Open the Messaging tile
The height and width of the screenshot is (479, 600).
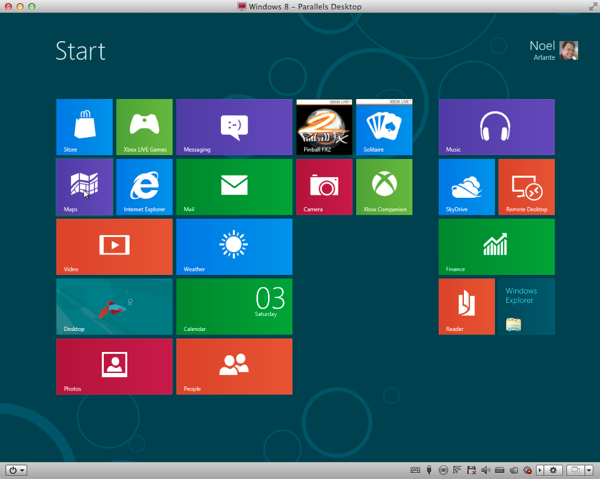(x=234, y=127)
